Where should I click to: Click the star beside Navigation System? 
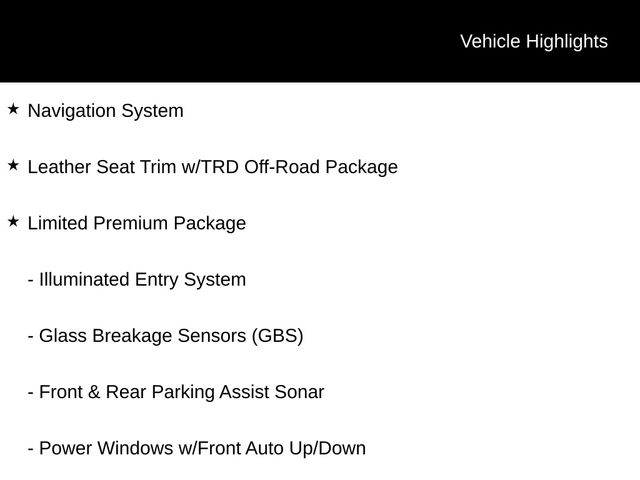point(13,109)
